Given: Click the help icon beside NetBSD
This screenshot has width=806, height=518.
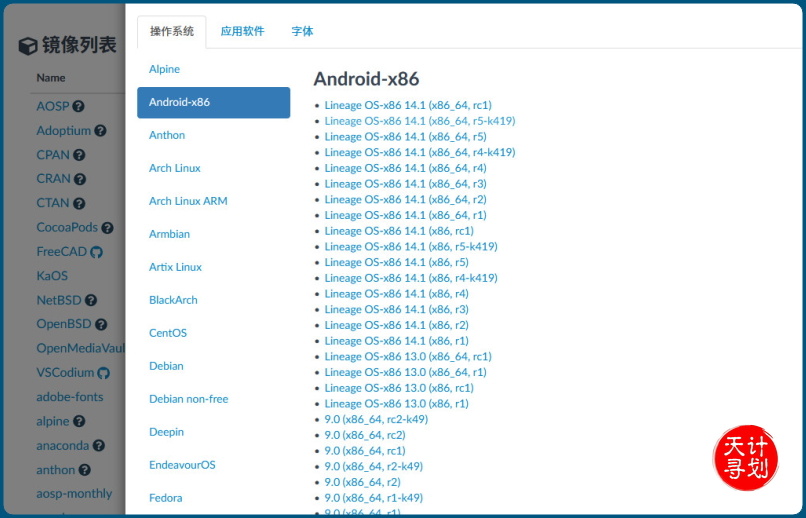Looking at the screenshot, I should tap(90, 300).
